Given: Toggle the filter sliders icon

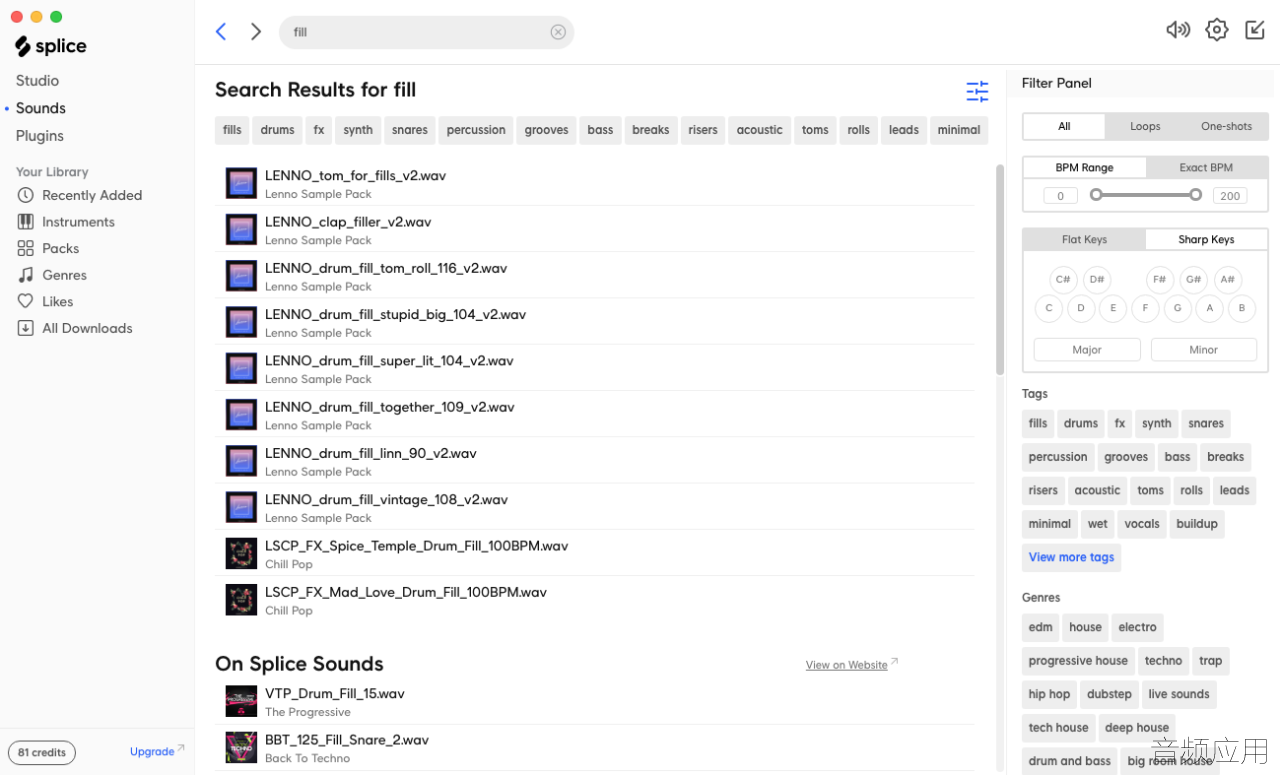Looking at the screenshot, I should tap(977, 91).
